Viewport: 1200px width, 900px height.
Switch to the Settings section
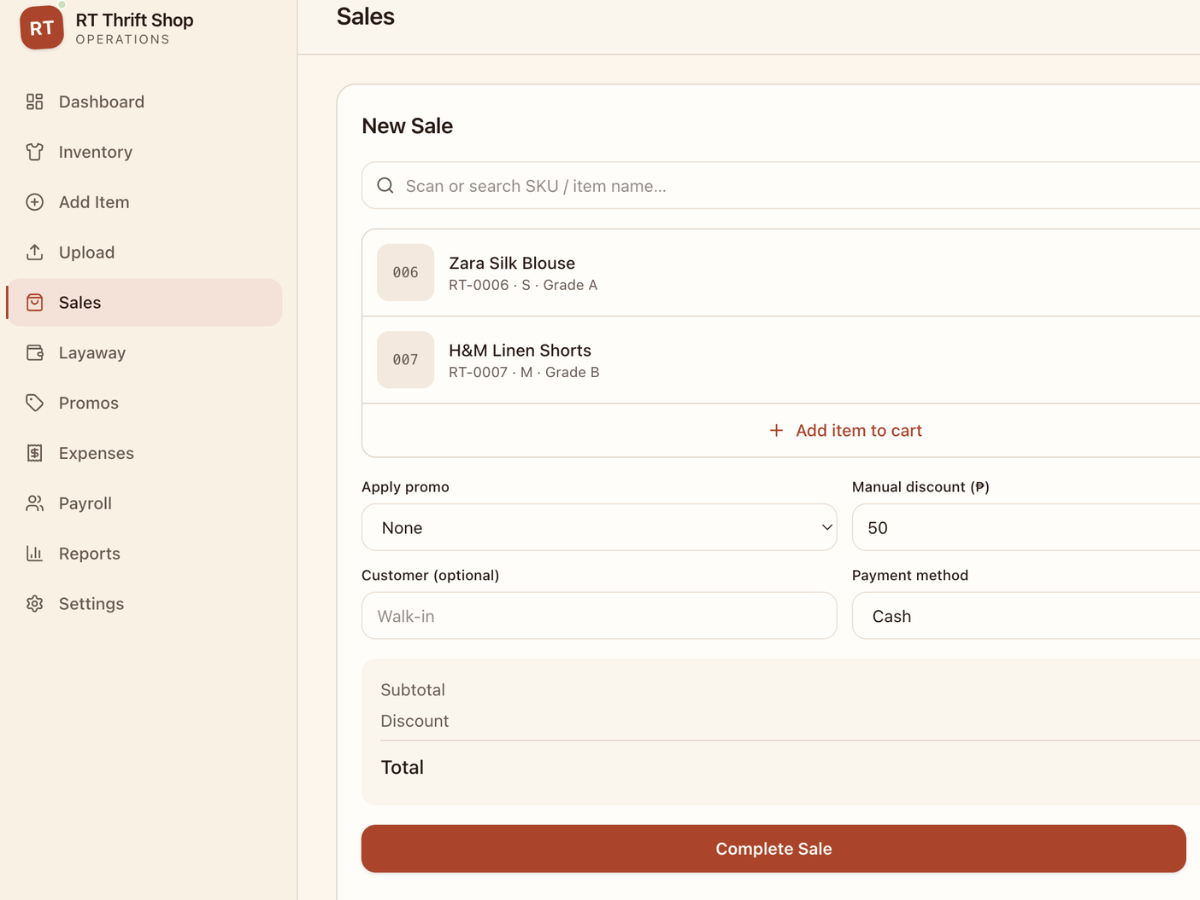coord(90,603)
